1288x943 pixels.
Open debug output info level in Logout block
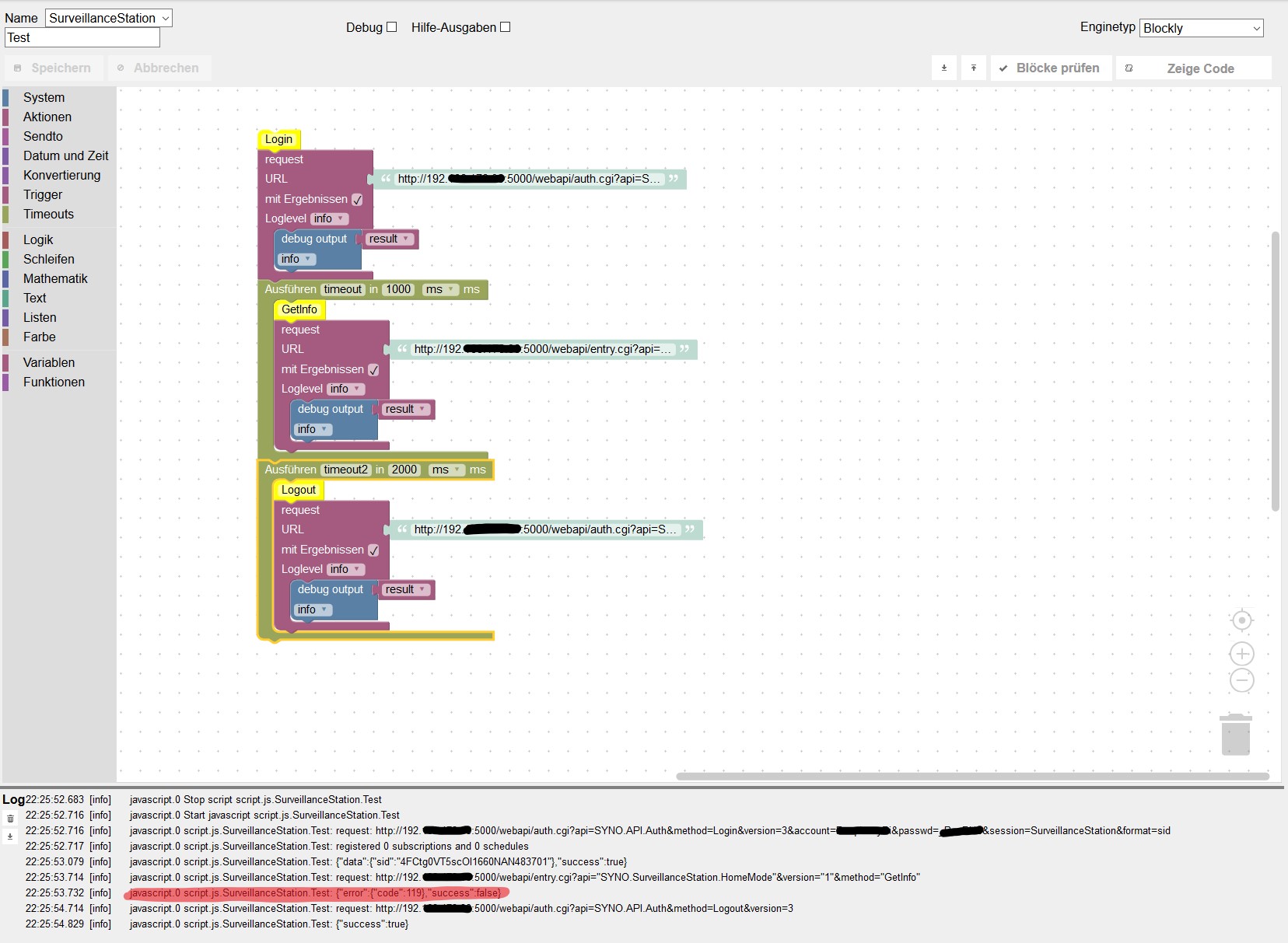tap(313, 610)
